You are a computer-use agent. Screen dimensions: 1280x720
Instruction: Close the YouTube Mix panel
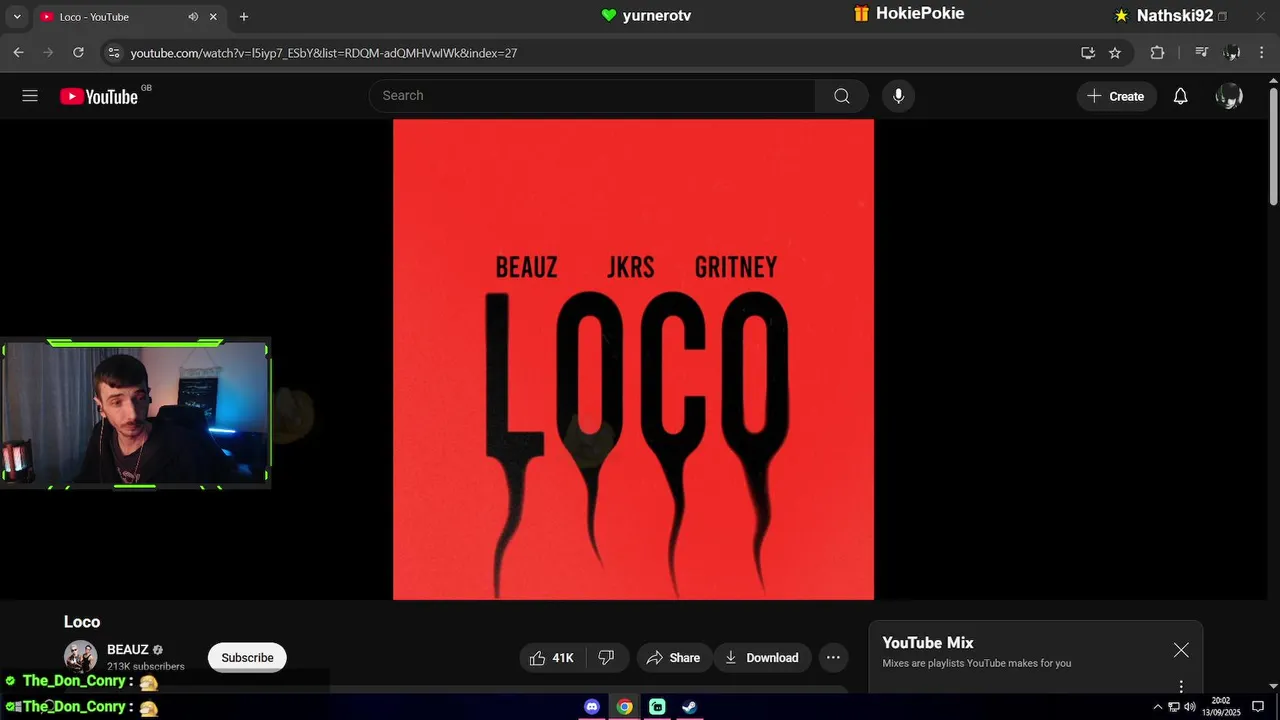pos(1181,650)
